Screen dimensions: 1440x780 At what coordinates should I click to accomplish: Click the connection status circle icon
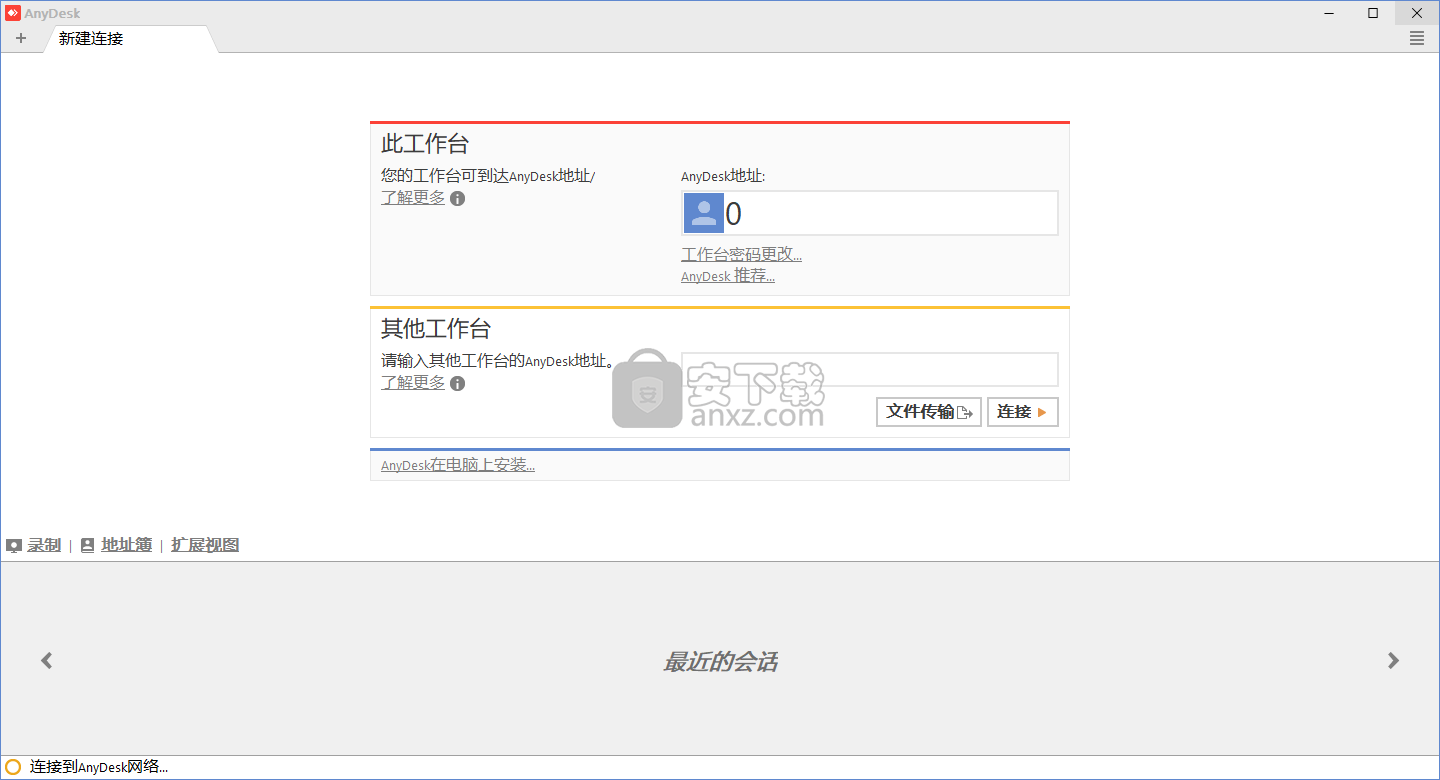pyautogui.click(x=13, y=767)
